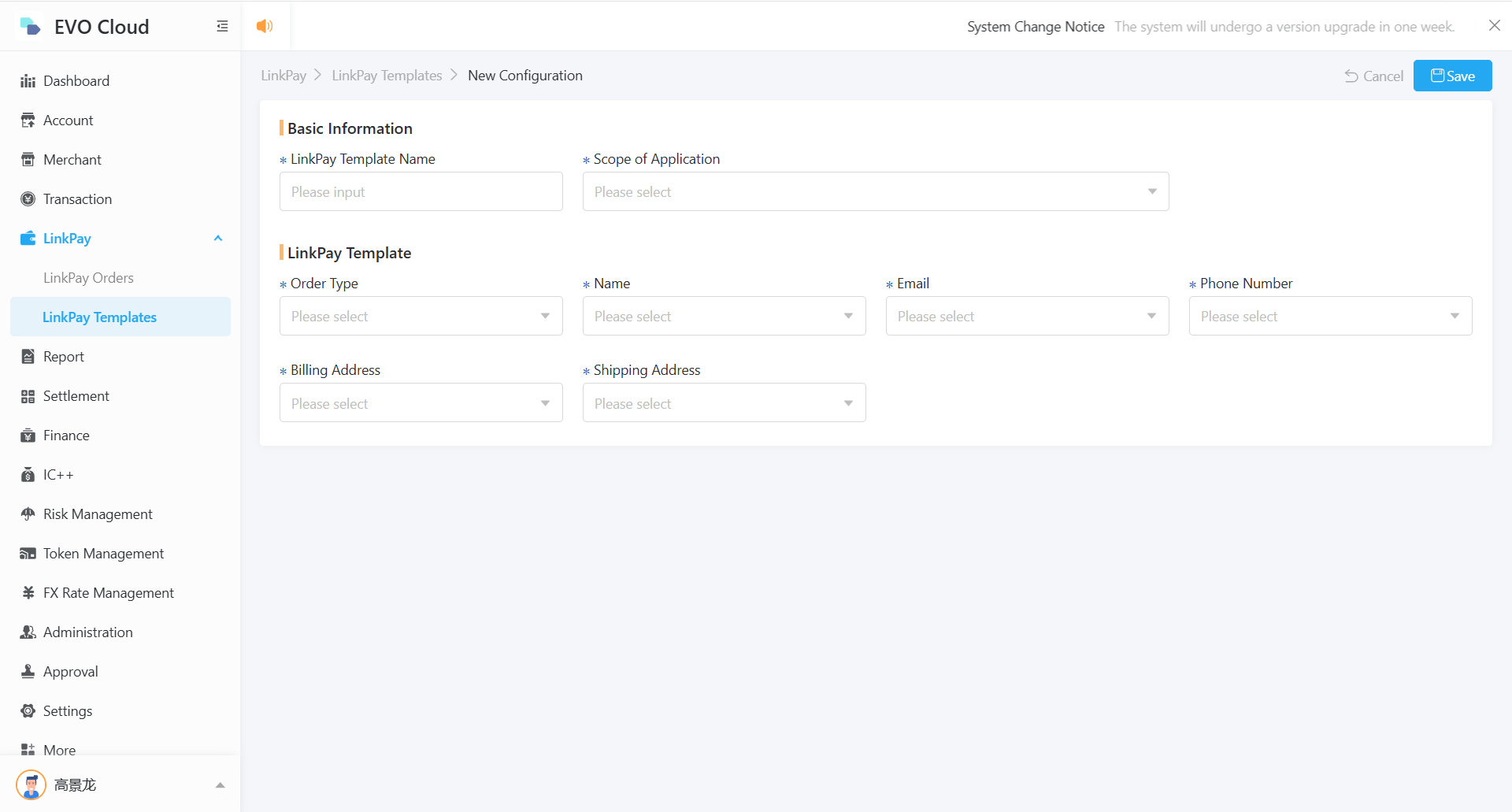This screenshot has height=812, width=1512.
Task: Click the orange announcement speaker icon
Action: (x=265, y=26)
